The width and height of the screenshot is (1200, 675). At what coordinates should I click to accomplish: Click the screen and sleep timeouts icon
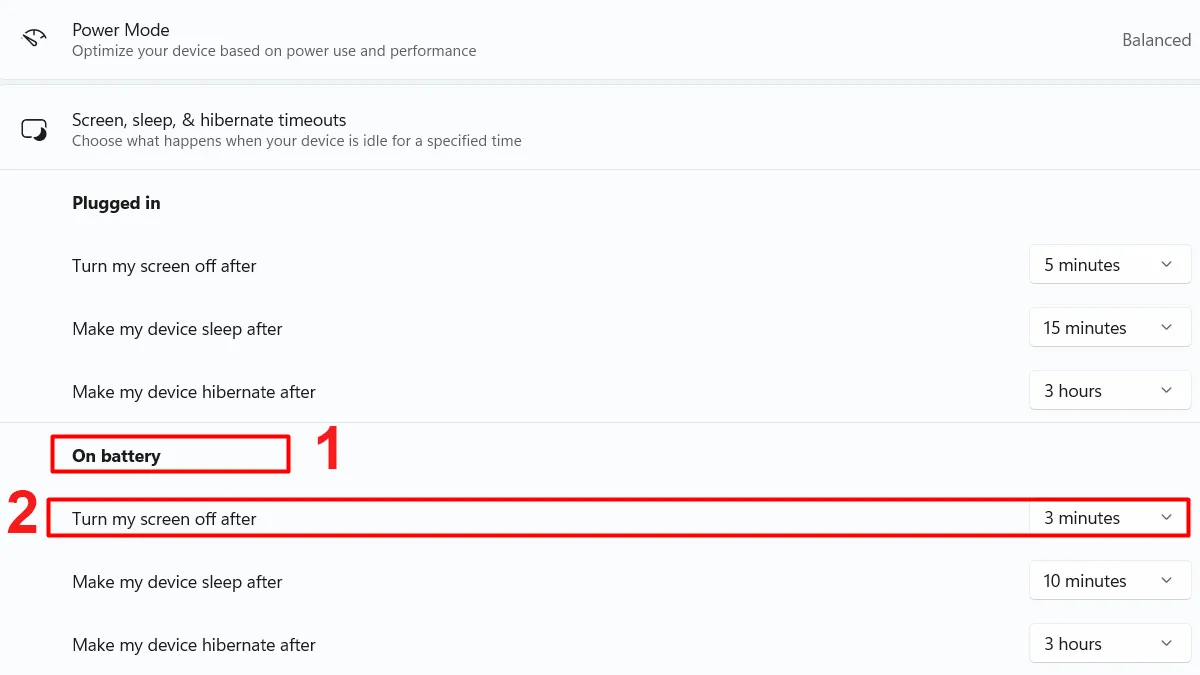coord(34,130)
